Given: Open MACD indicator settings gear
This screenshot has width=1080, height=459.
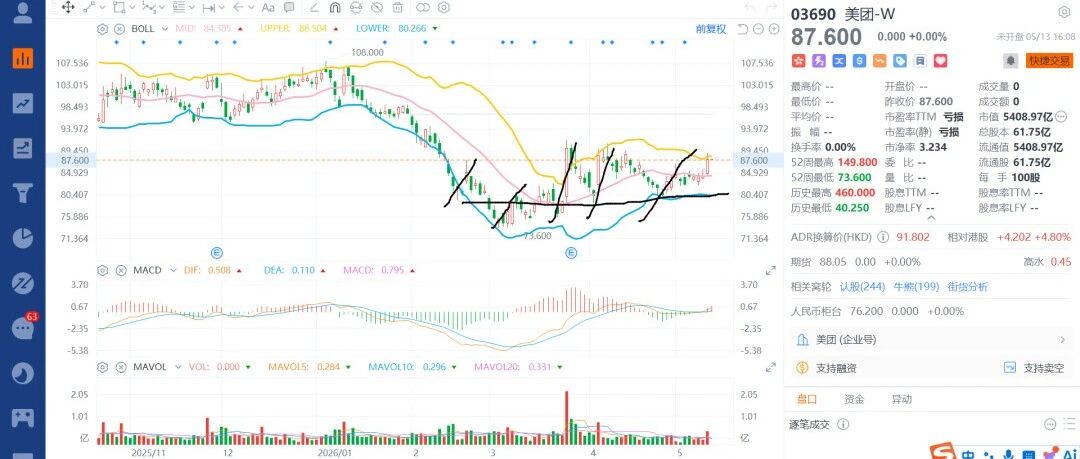Looking at the screenshot, I should click(103, 270).
